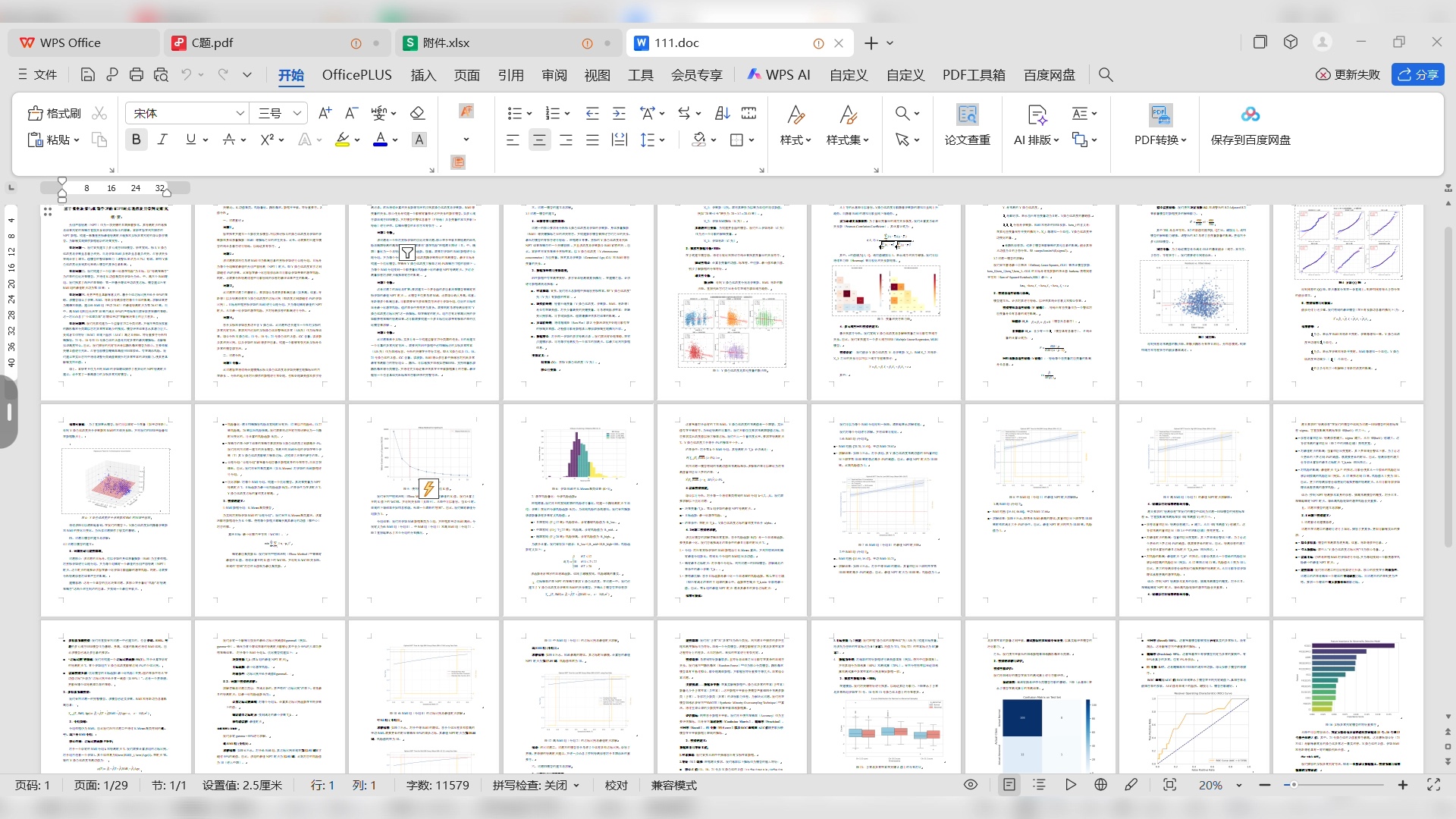
Task: Click the outline view icon in status bar
Action: (x=1039, y=785)
